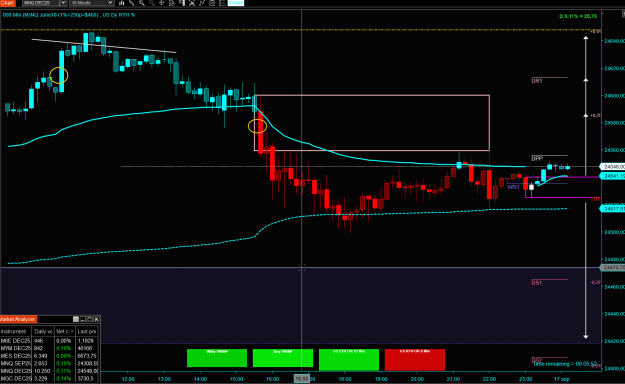Click the Day VWAP green status box

(x=283, y=358)
